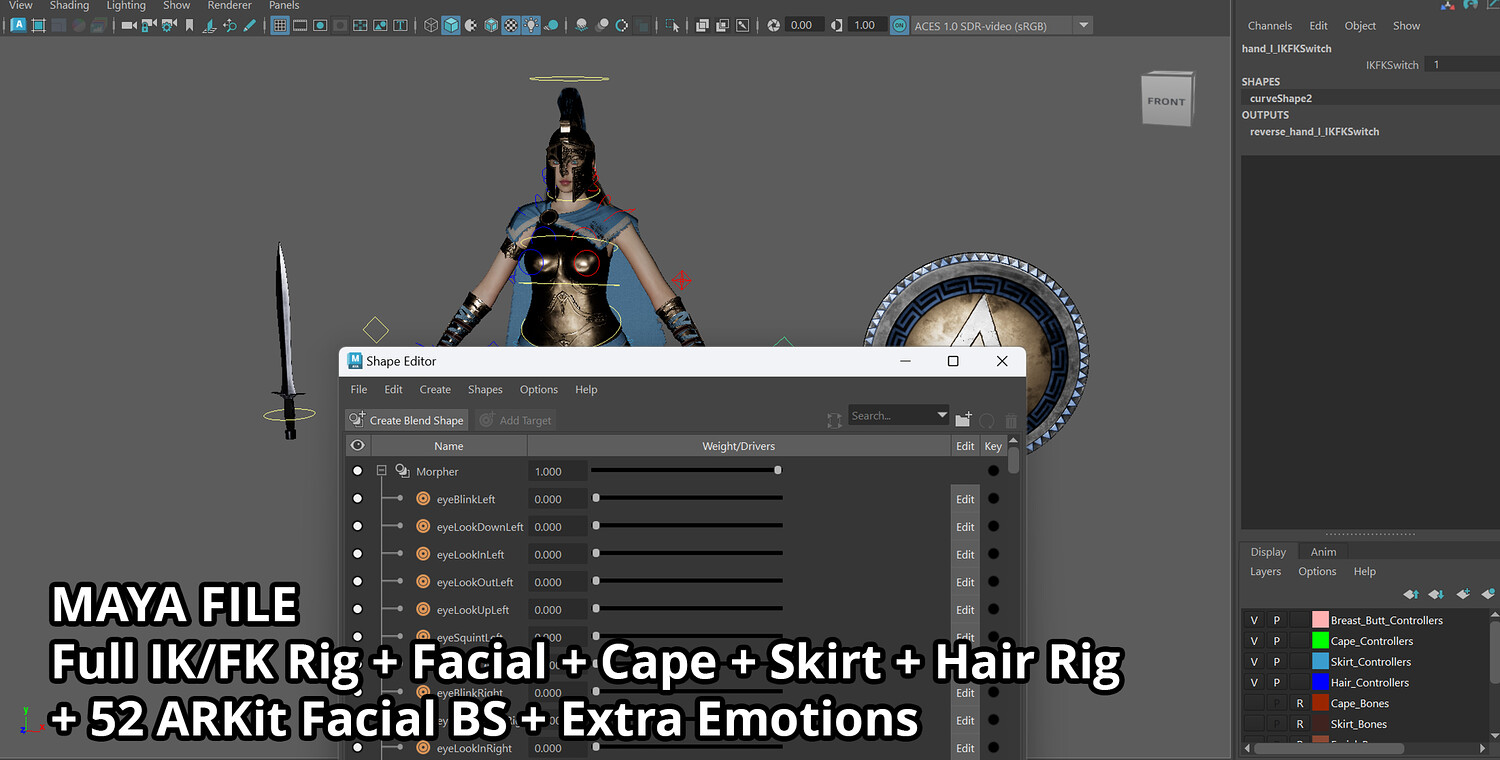
Task: Click Edit button for eyeBlinkLeft
Action: 965,499
